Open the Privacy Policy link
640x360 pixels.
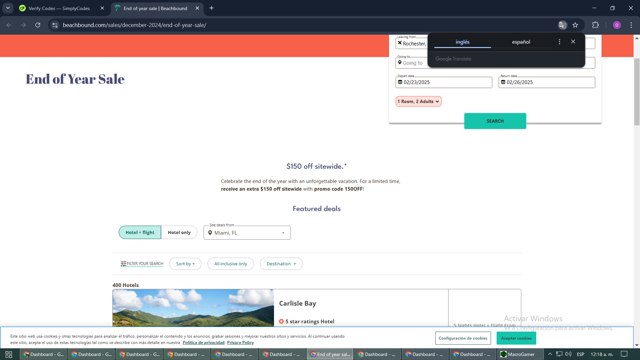pos(240,342)
